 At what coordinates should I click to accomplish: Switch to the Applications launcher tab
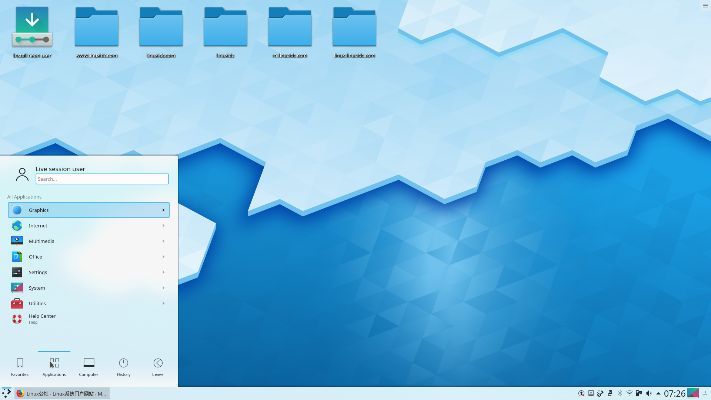(54, 366)
